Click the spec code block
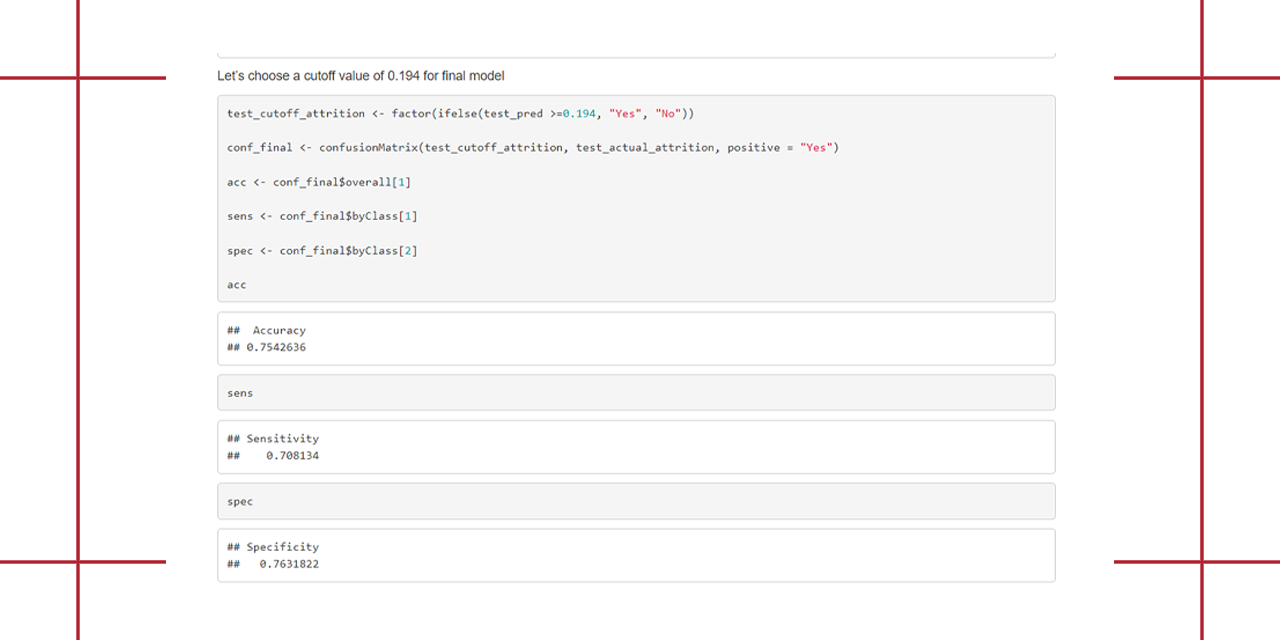This screenshot has height=640, width=1280. click(240, 501)
